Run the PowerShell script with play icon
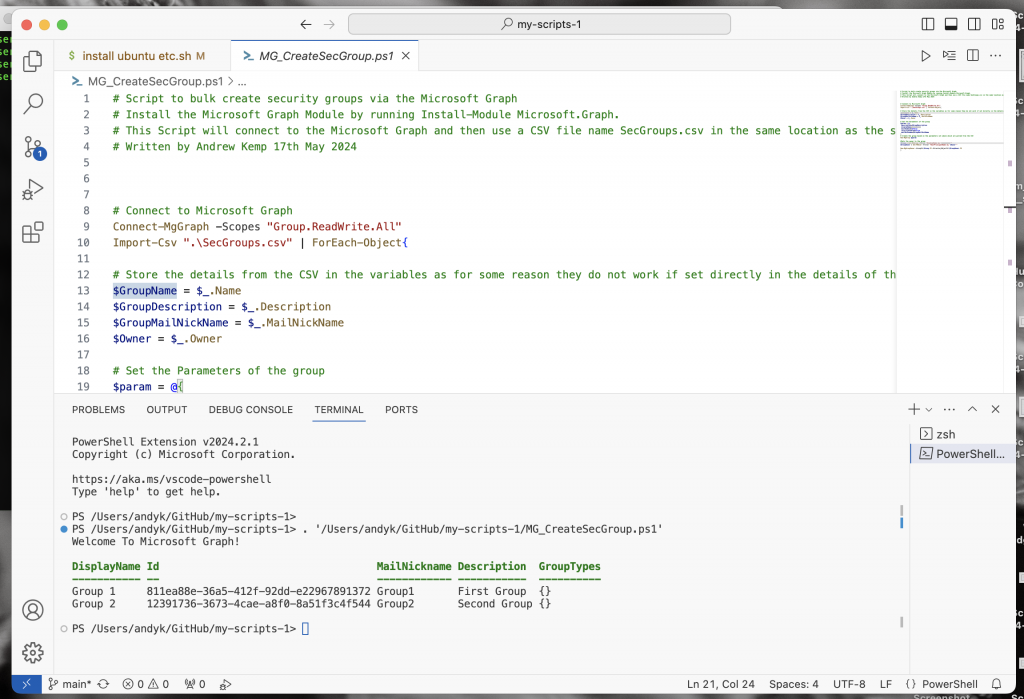Viewport: 1024px width, 699px height. click(925, 56)
